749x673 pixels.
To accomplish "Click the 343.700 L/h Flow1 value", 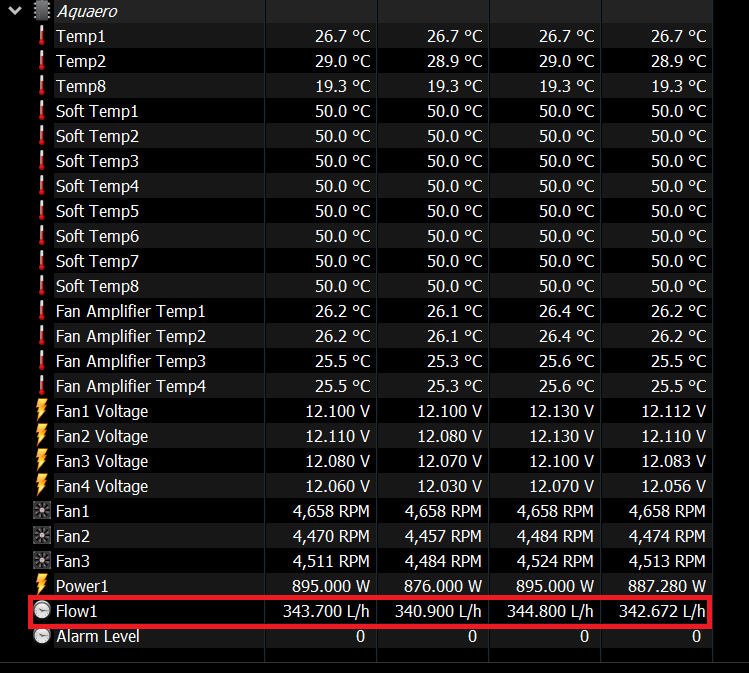I will [326, 611].
